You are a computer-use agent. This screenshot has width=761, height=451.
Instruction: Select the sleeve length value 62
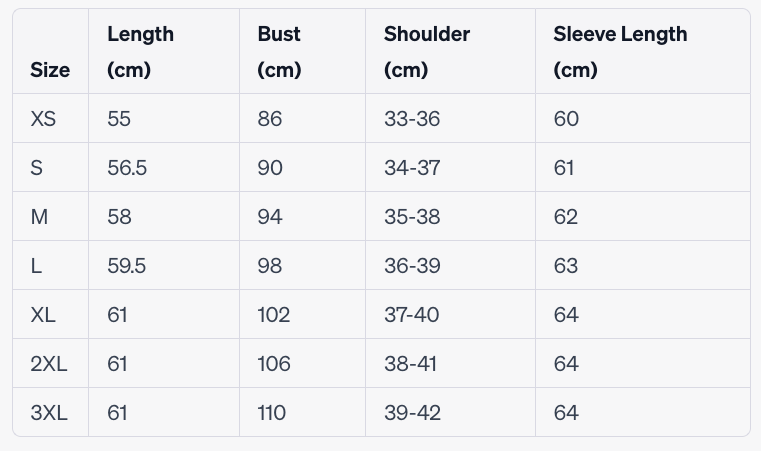(x=566, y=217)
